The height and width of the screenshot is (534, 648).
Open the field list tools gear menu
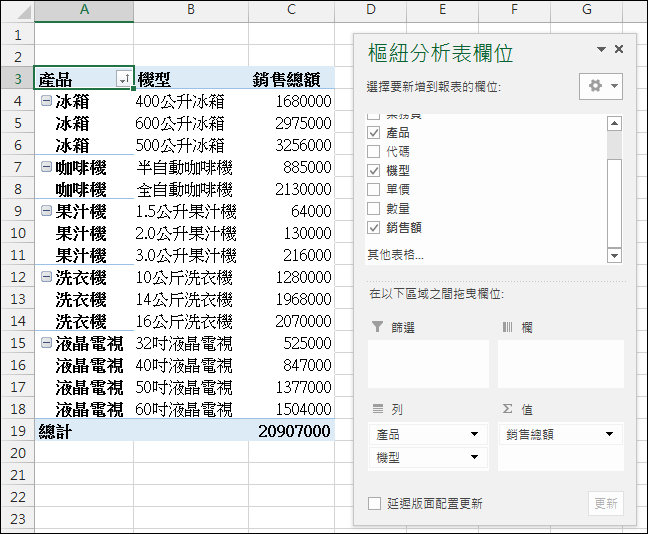pos(601,86)
